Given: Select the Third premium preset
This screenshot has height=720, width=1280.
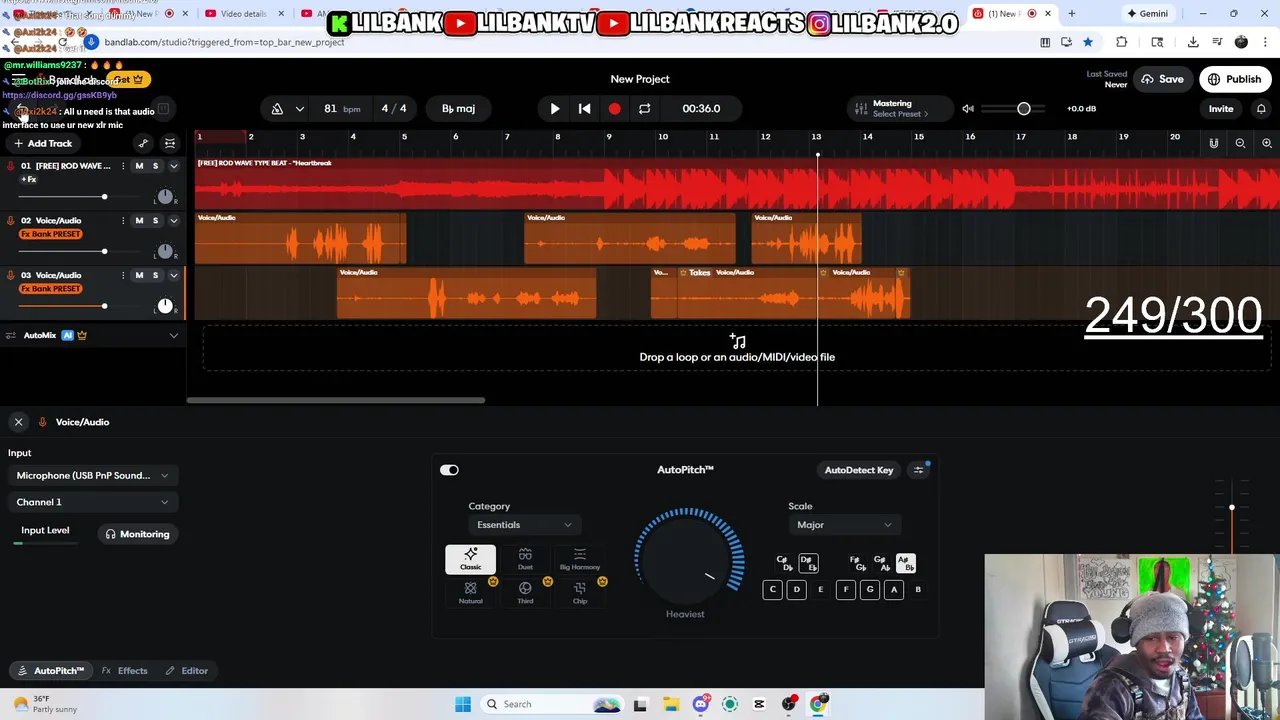Looking at the screenshot, I should click(x=525, y=592).
